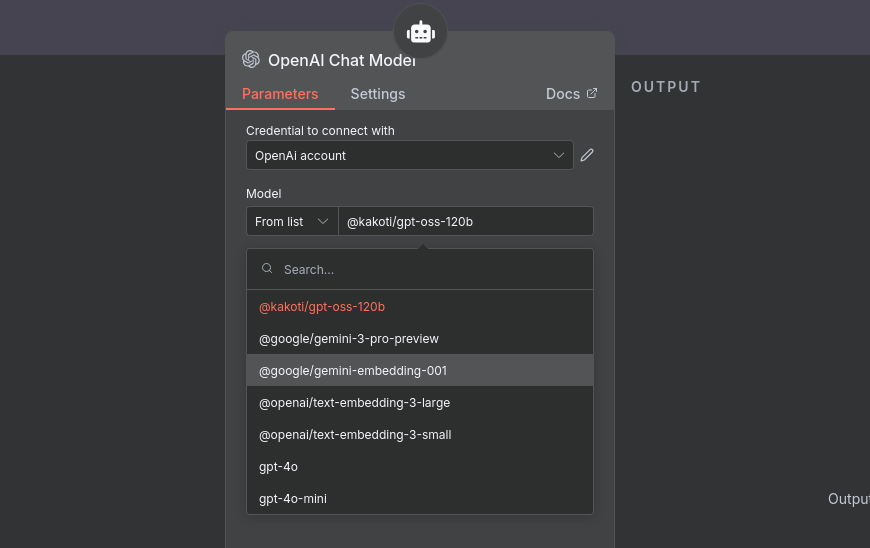Click the OpenAI logo icon
870x548 pixels.
[251, 59]
